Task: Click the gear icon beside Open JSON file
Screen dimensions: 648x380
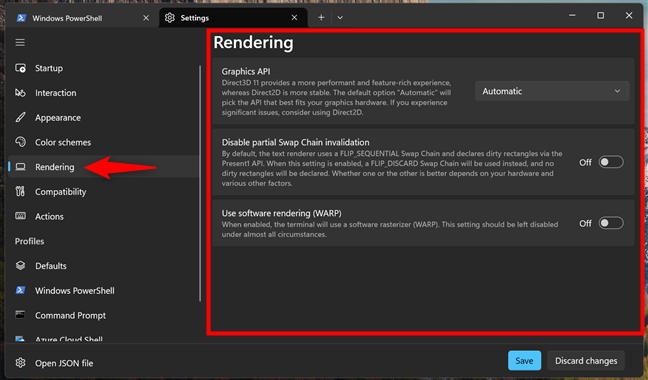Action: coord(20,363)
